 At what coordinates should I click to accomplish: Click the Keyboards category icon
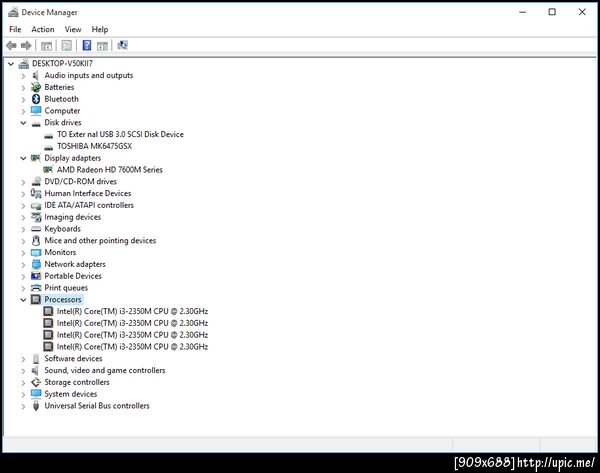coord(36,229)
